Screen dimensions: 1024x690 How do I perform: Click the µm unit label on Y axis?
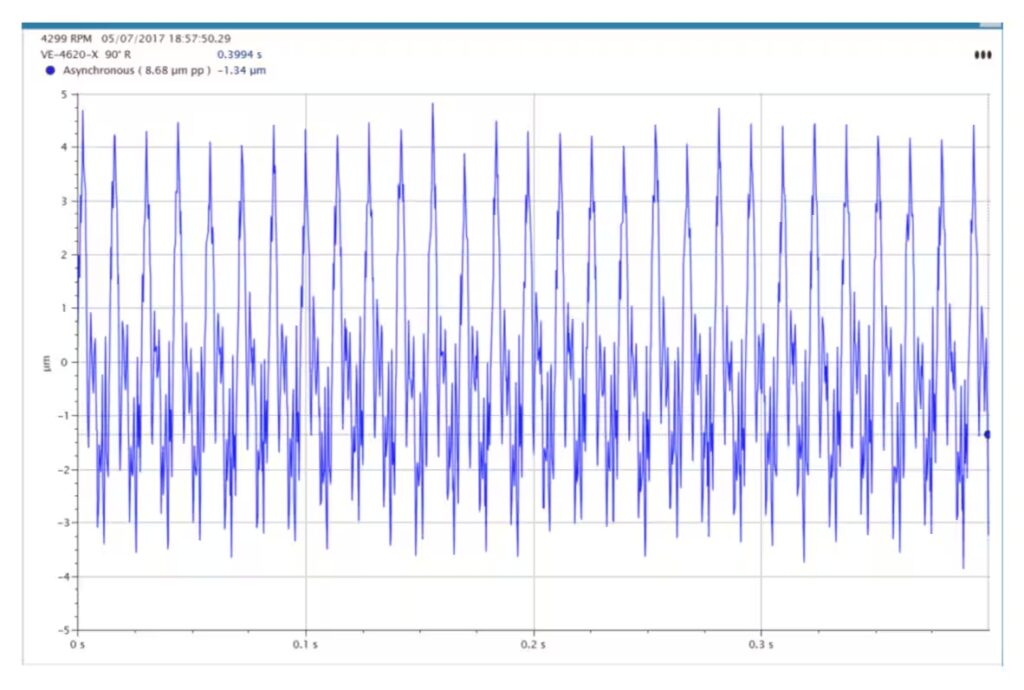point(46,362)
